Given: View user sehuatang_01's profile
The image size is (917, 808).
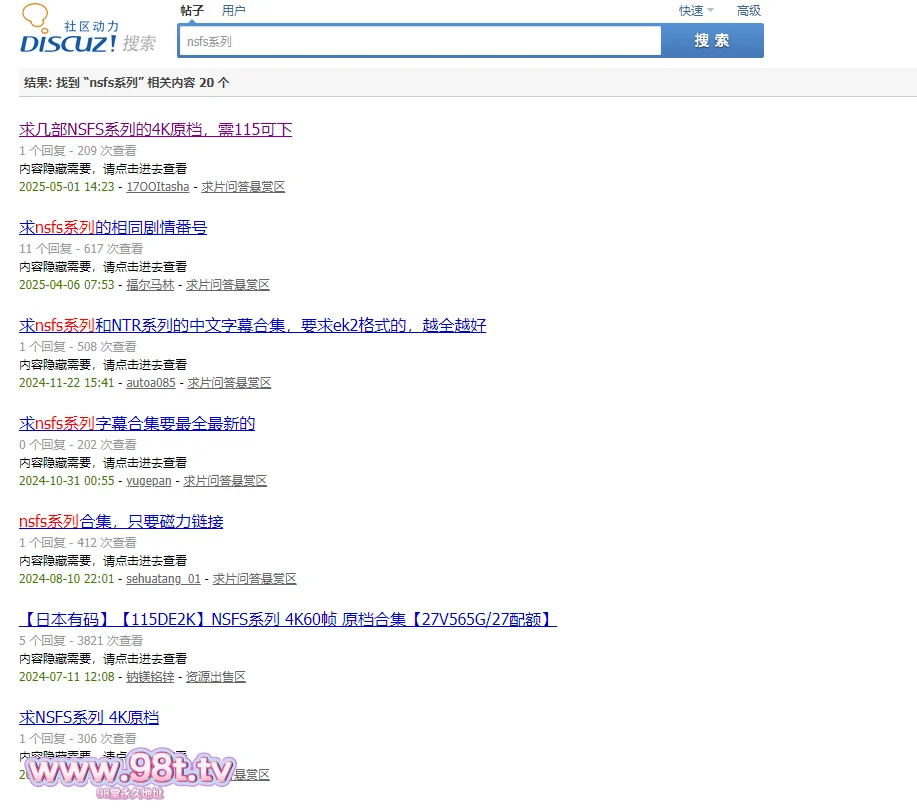Looking at the screenshot, I should coord(163,579).
